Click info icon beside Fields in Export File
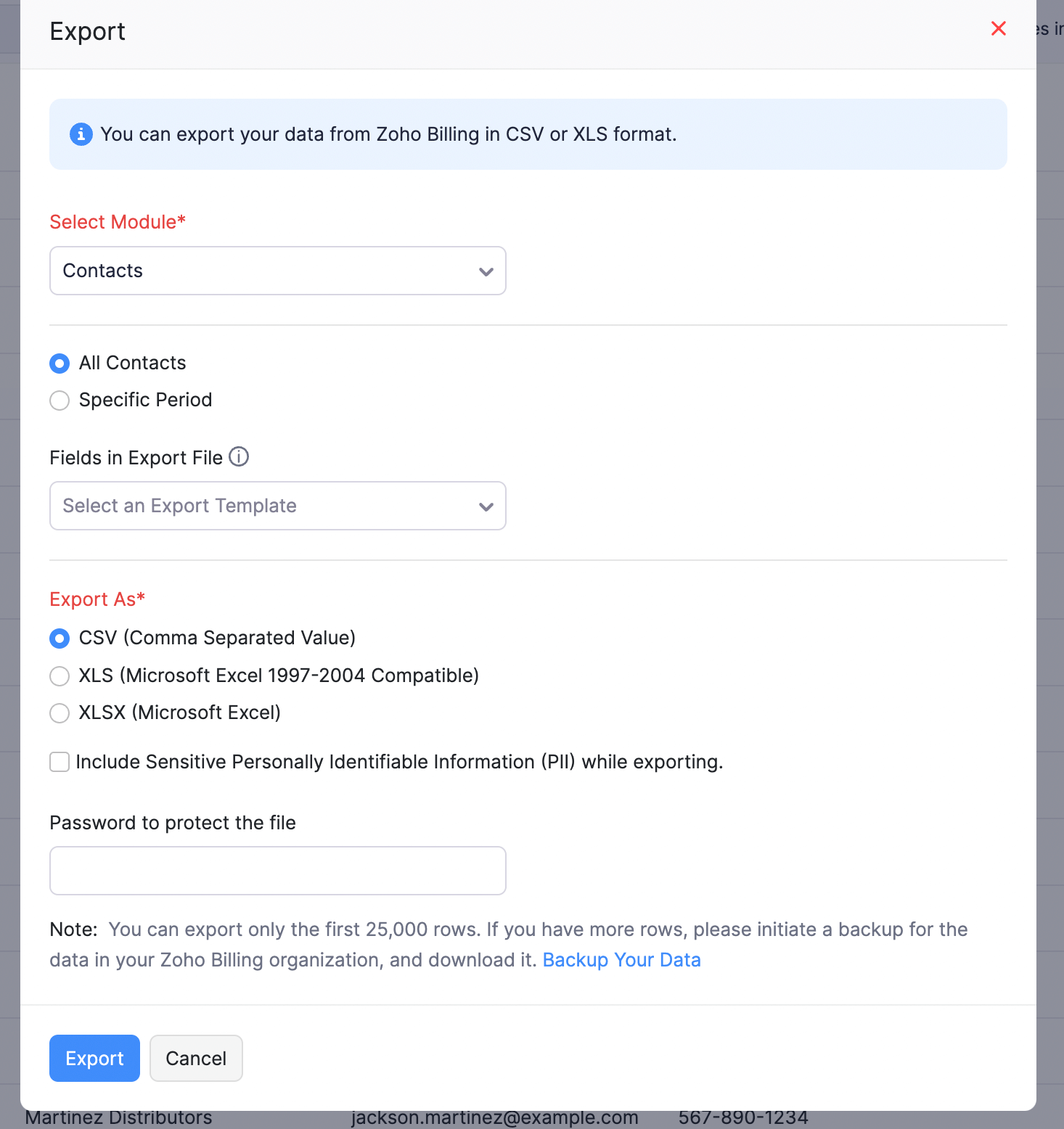This screenshot has width=1064, height=1129. point(239,456)
